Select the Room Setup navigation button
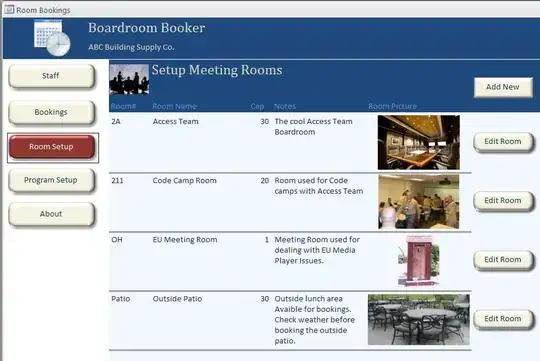Viewport: 540px width, 361px height. [52, 147]
